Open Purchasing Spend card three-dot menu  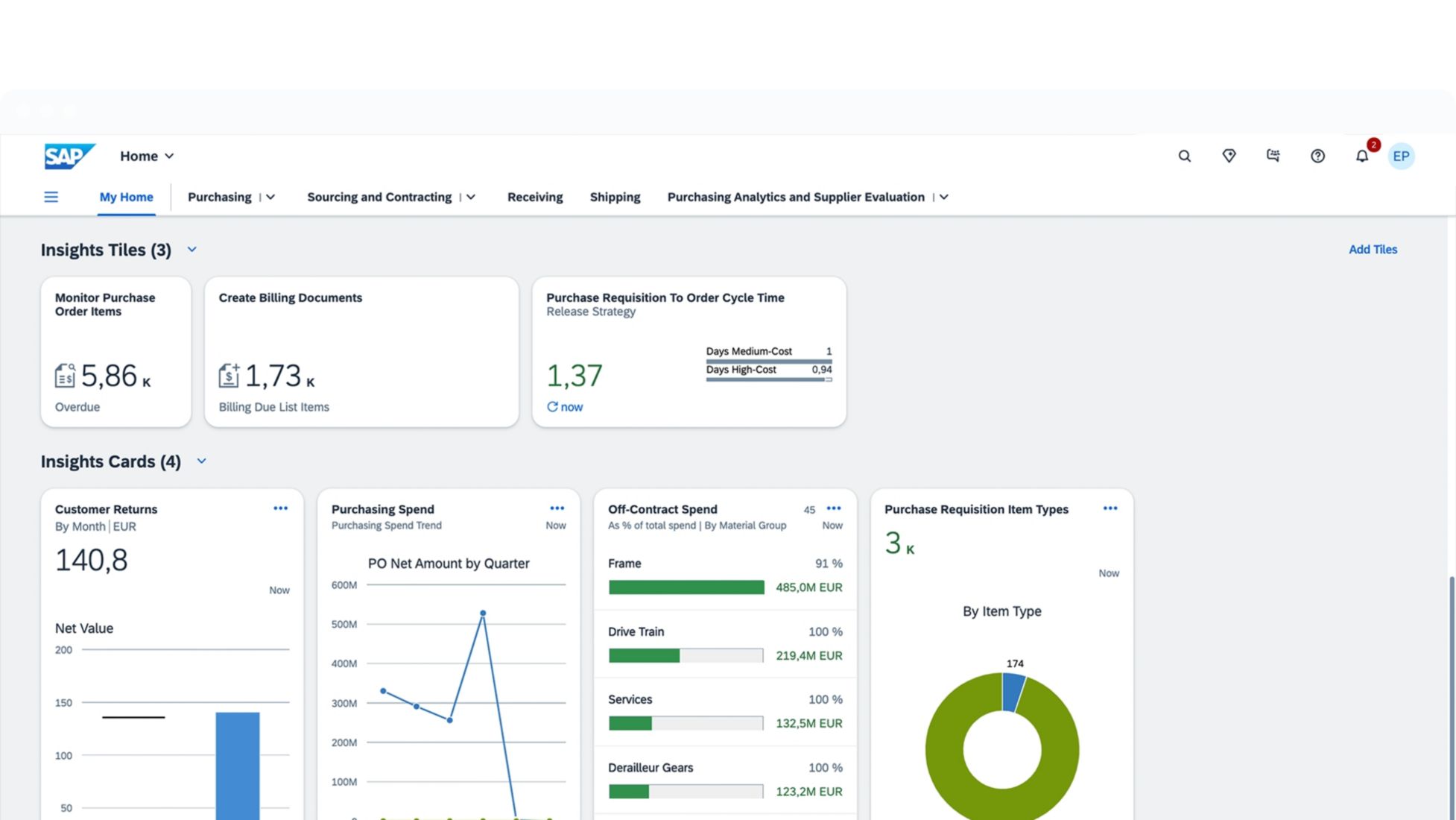[x=557, y=508]
